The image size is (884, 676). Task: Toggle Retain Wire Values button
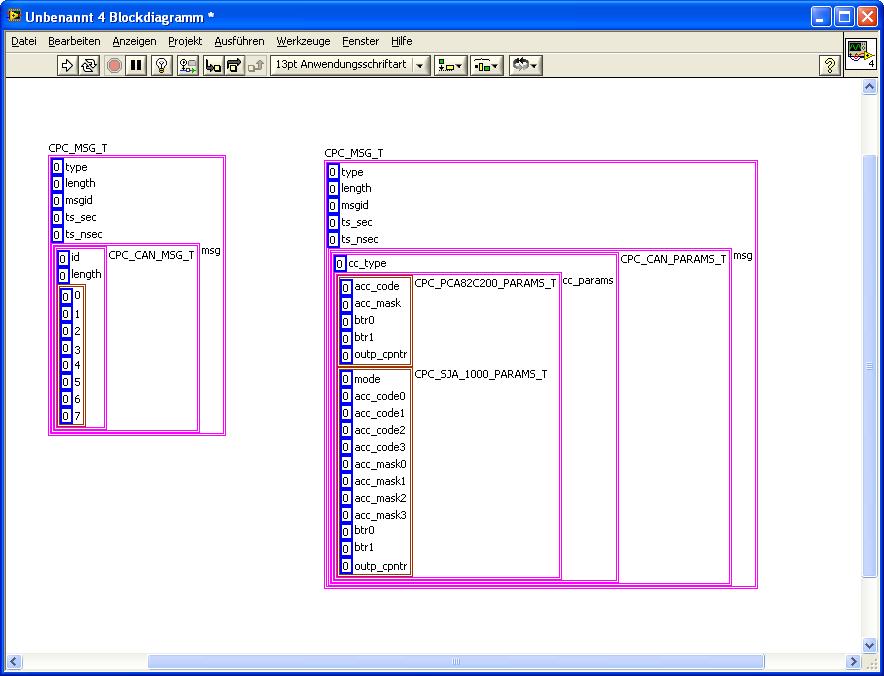tap(187, 65)
